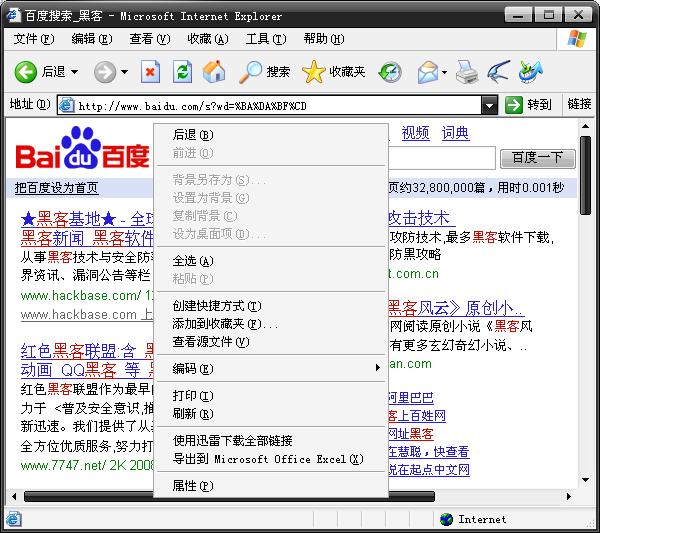
Task: Open the Search pane with the magnifier icon
Action: click(x=250, y=72)
